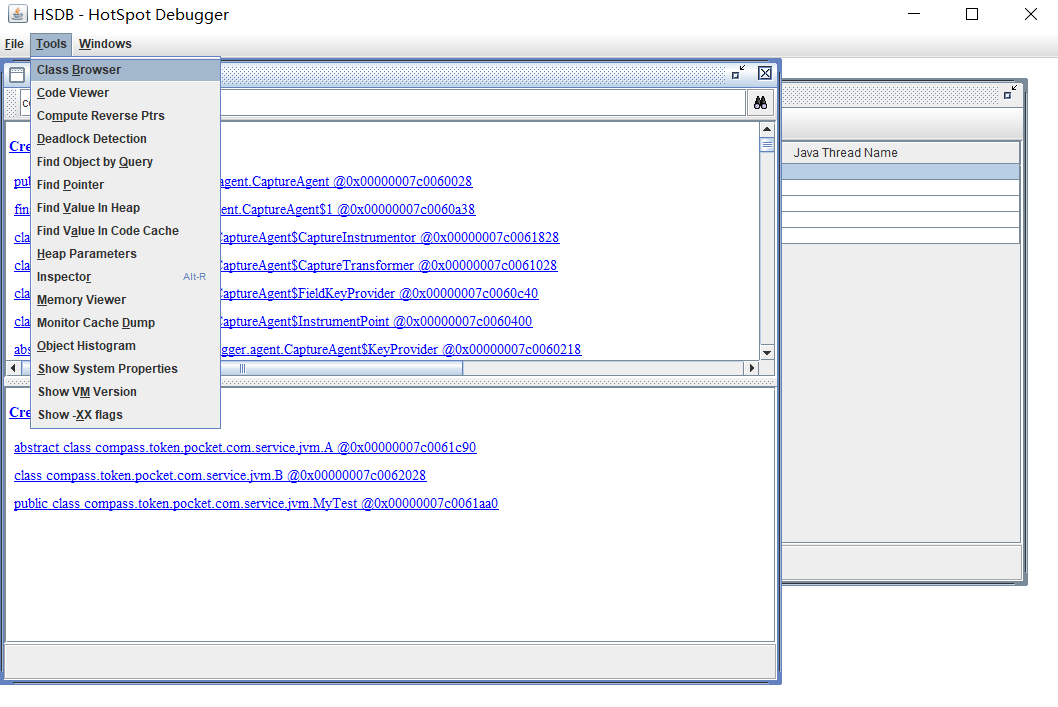Close the Class Browser internal window

[764, 73]
